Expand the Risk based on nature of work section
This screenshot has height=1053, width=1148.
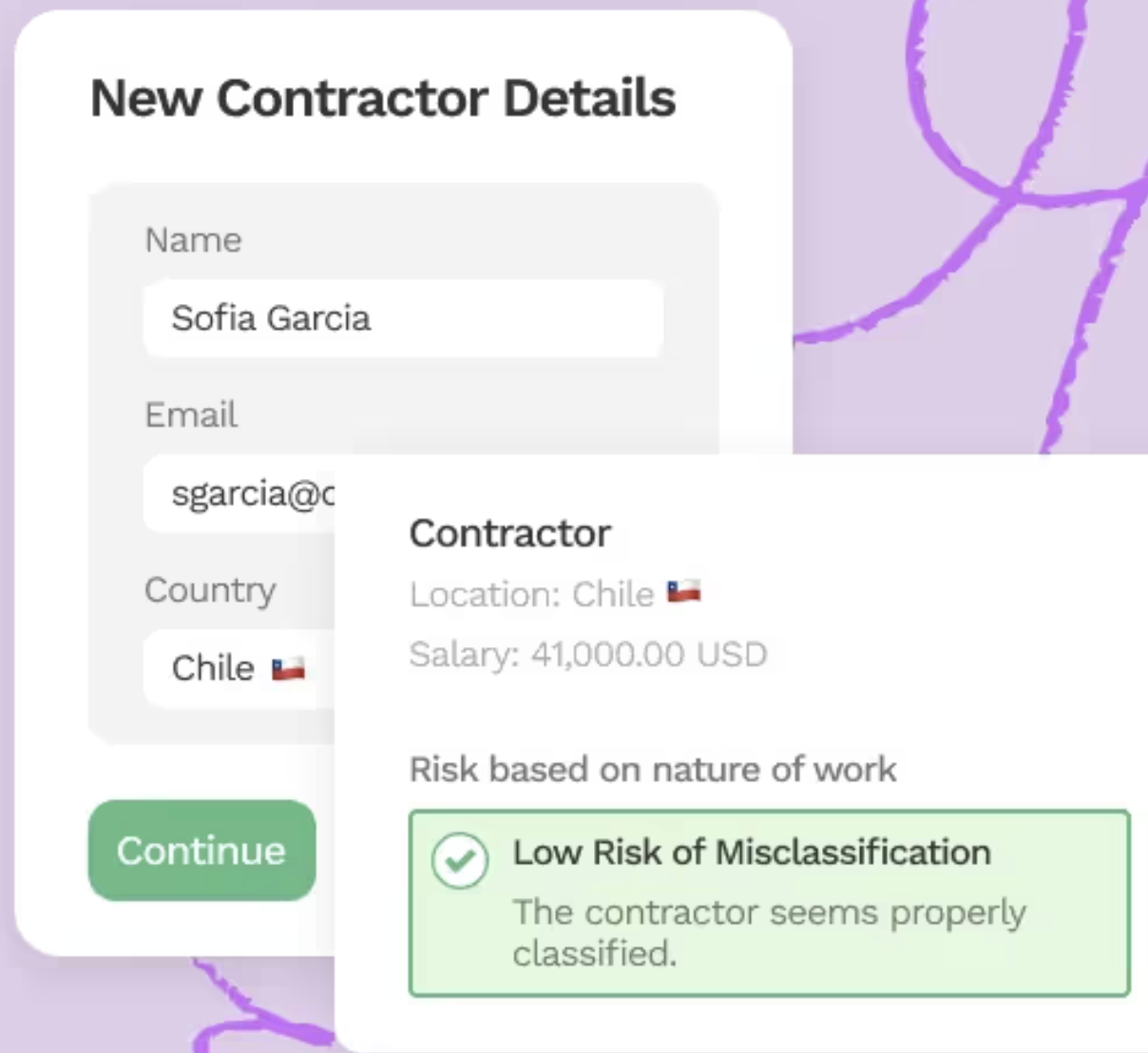[x=653, y=769]
